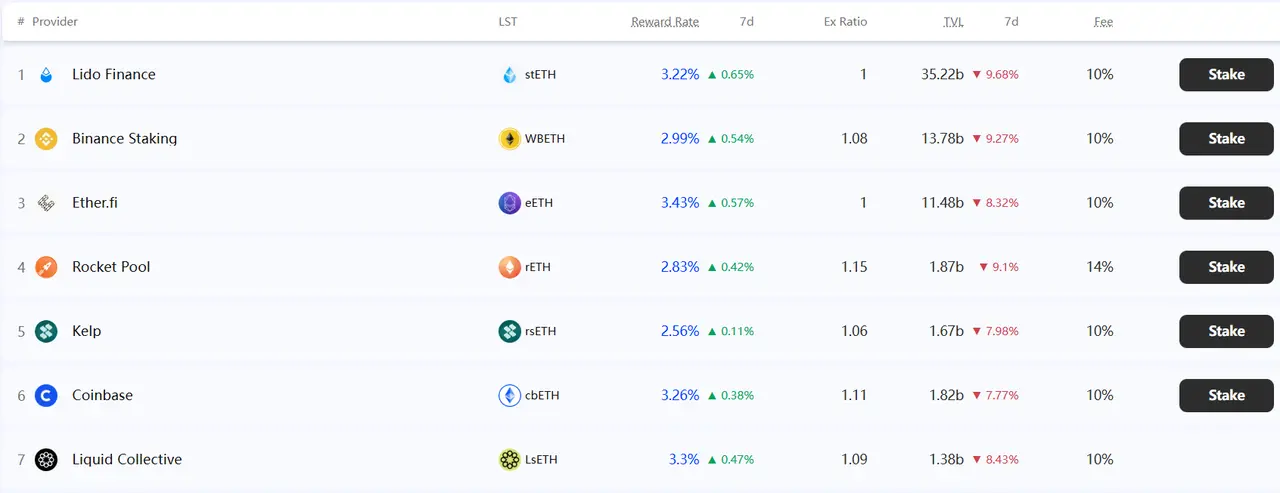The image size is (1280, 493).
Task: Click the Rocket Pool provider logo
Action: pyautogui.click(x=46, y=267)
